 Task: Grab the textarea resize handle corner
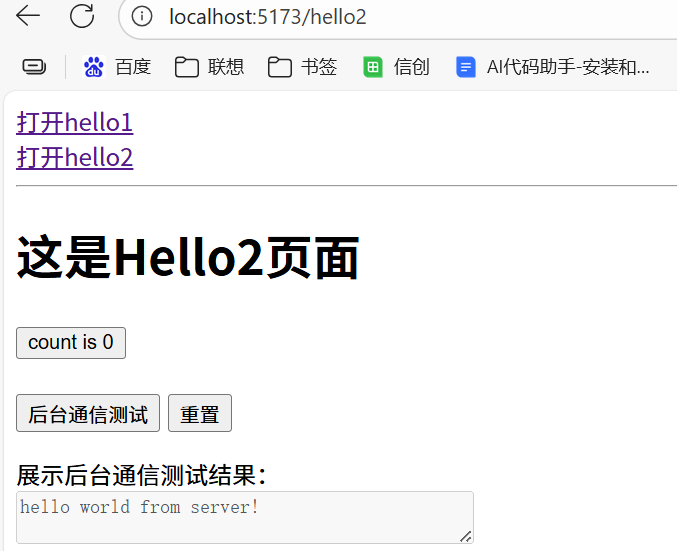pos(466,536)
